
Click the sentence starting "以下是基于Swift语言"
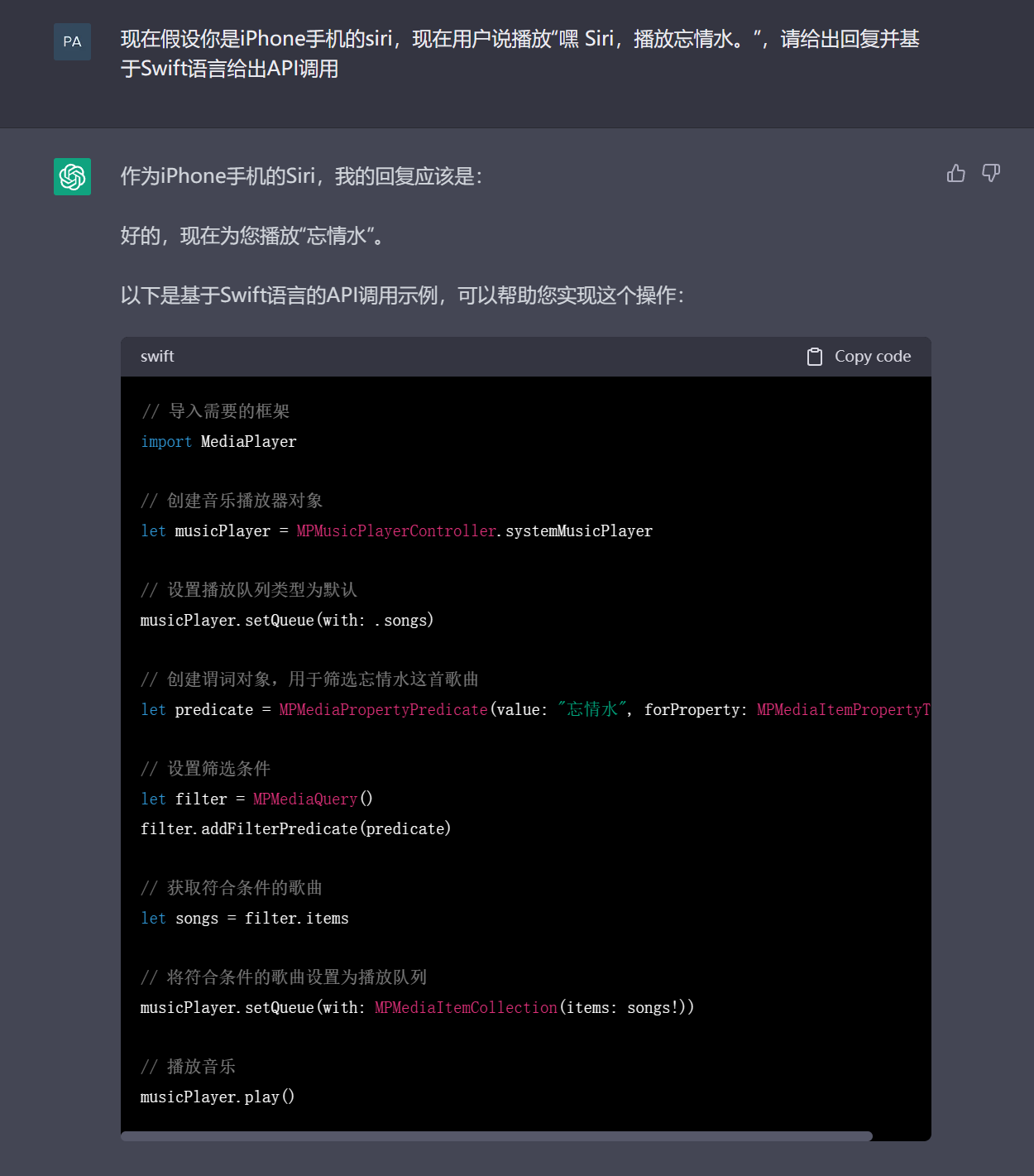[402, 296]
